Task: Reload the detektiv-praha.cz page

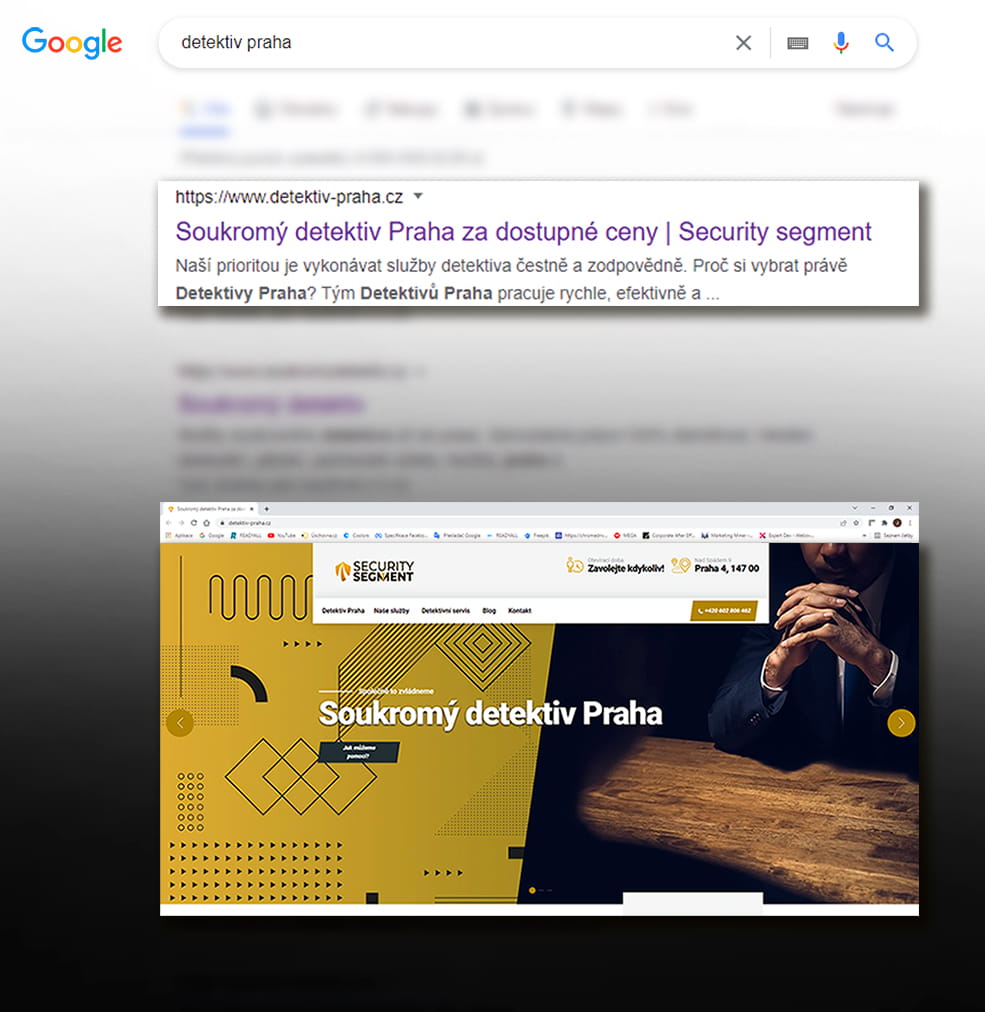Action: [x=193, y=523]
